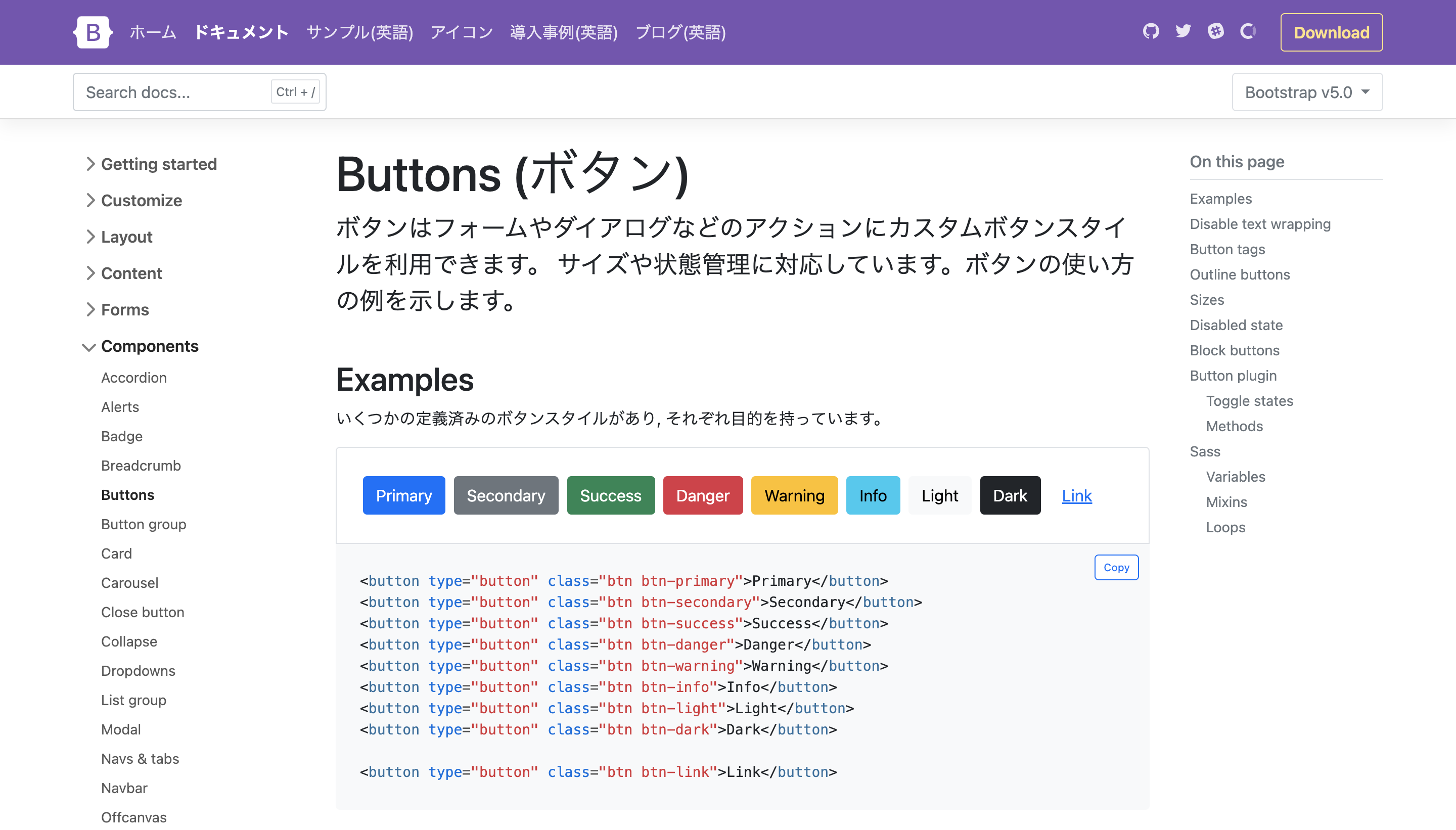
Task: Jump to Button tags section
Action: pos(1227,250)
